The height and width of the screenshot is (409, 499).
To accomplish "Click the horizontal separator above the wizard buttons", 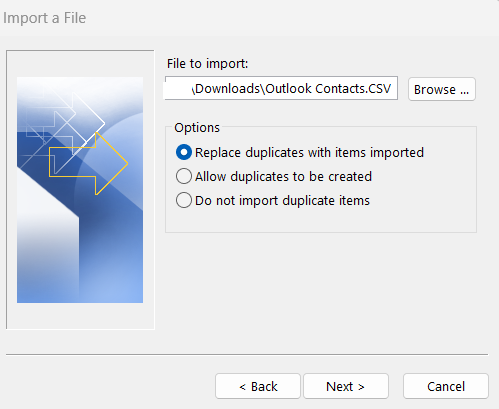I will [x=247, y=354].
